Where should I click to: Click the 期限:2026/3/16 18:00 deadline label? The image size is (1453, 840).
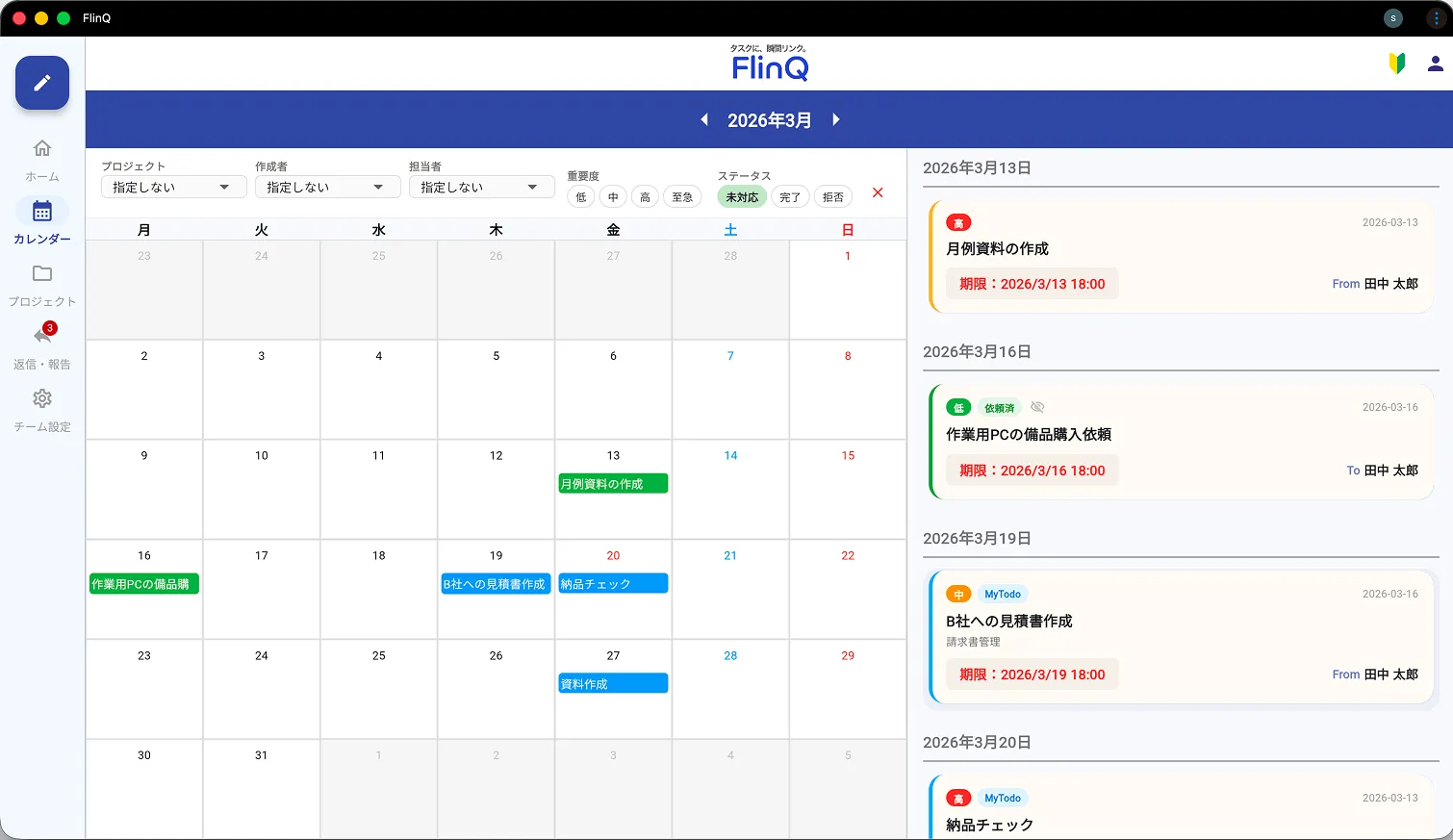point(1032,471)
